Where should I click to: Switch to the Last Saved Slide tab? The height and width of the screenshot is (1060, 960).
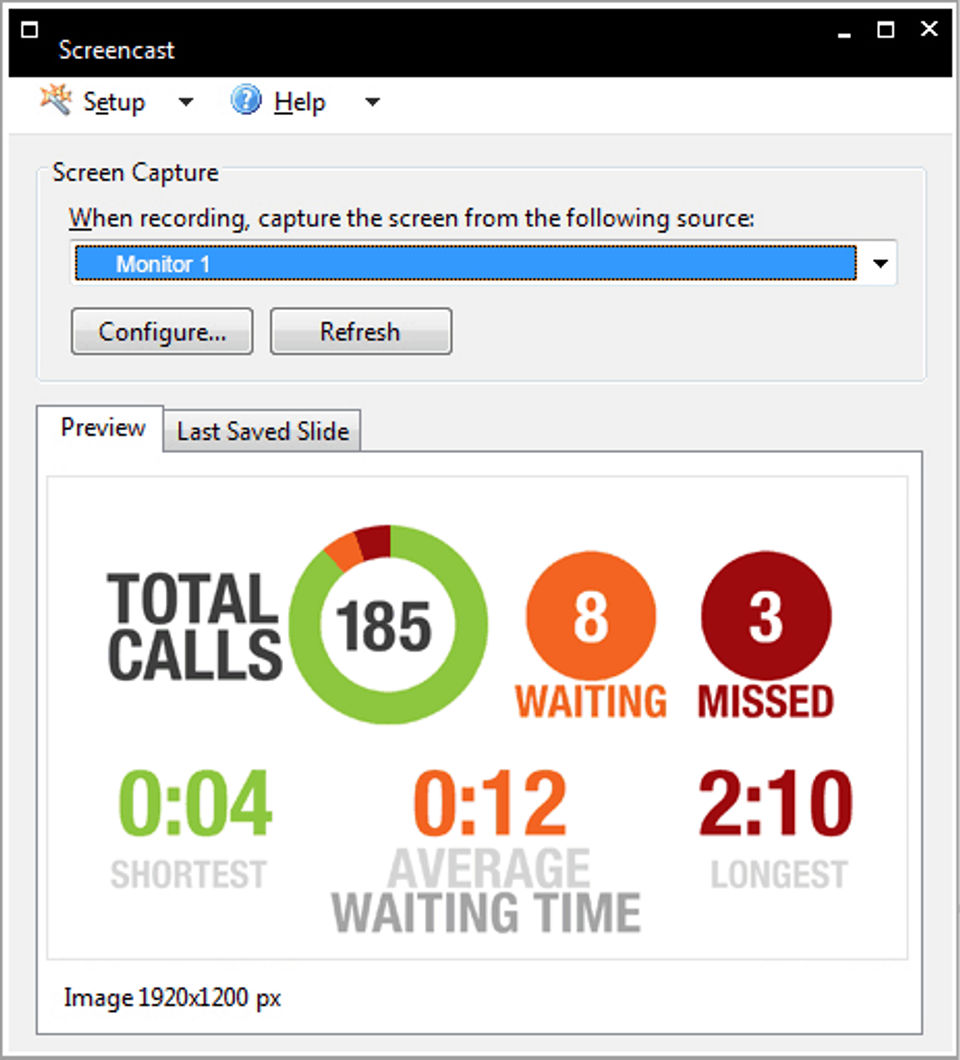pos(262,431)
